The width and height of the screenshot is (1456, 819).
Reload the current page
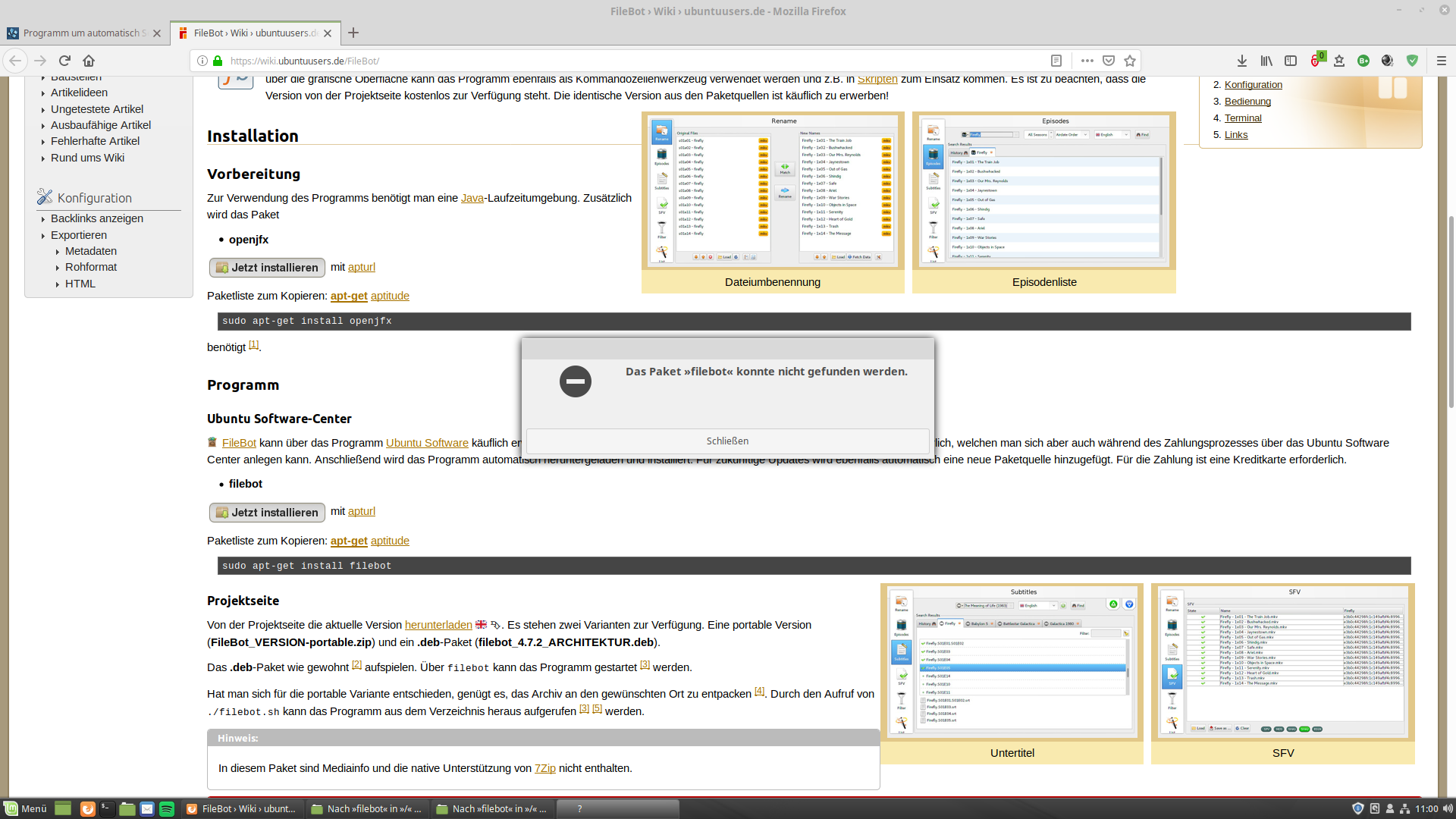point(64,61)
